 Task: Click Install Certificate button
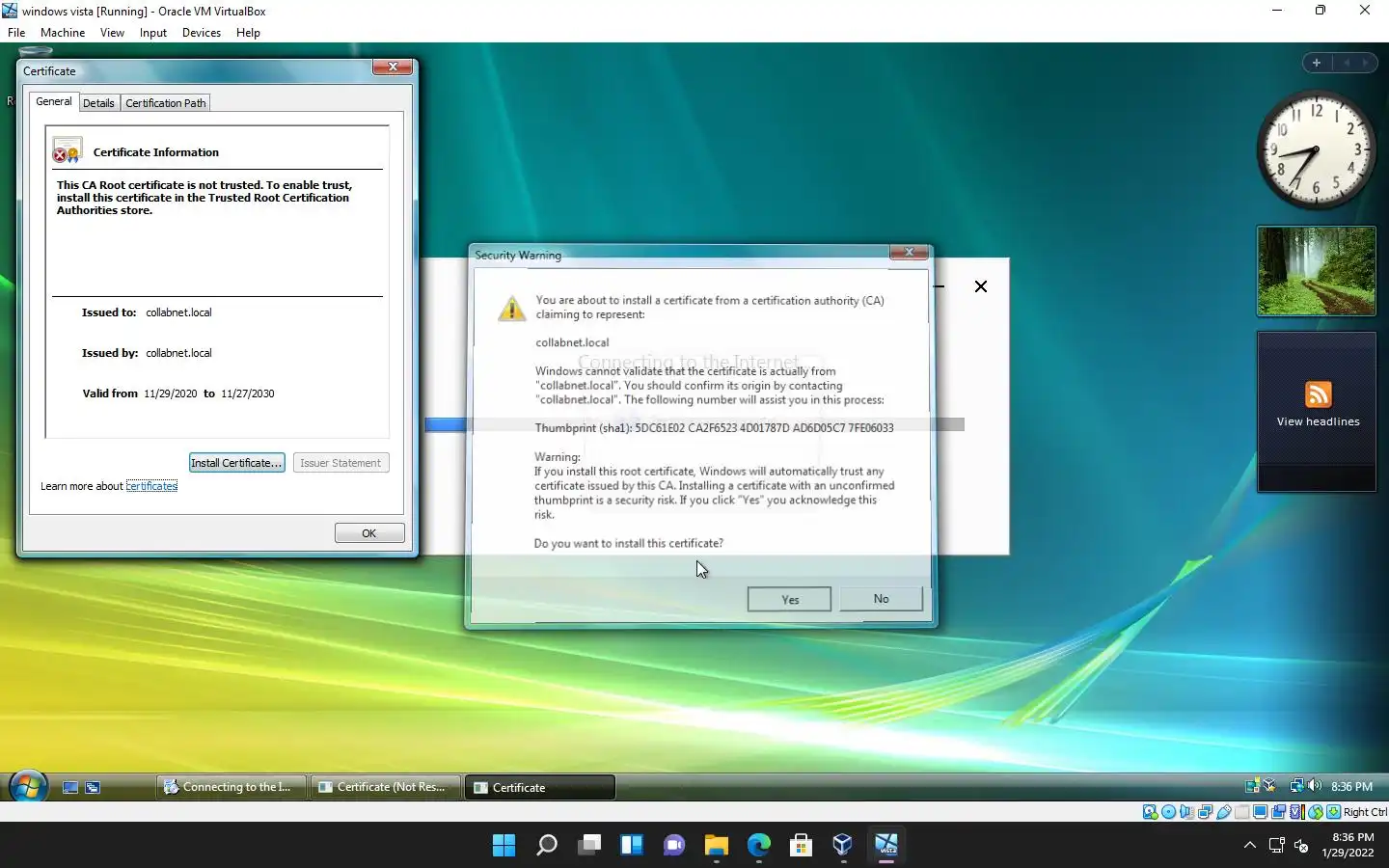(x=236, y=463)
